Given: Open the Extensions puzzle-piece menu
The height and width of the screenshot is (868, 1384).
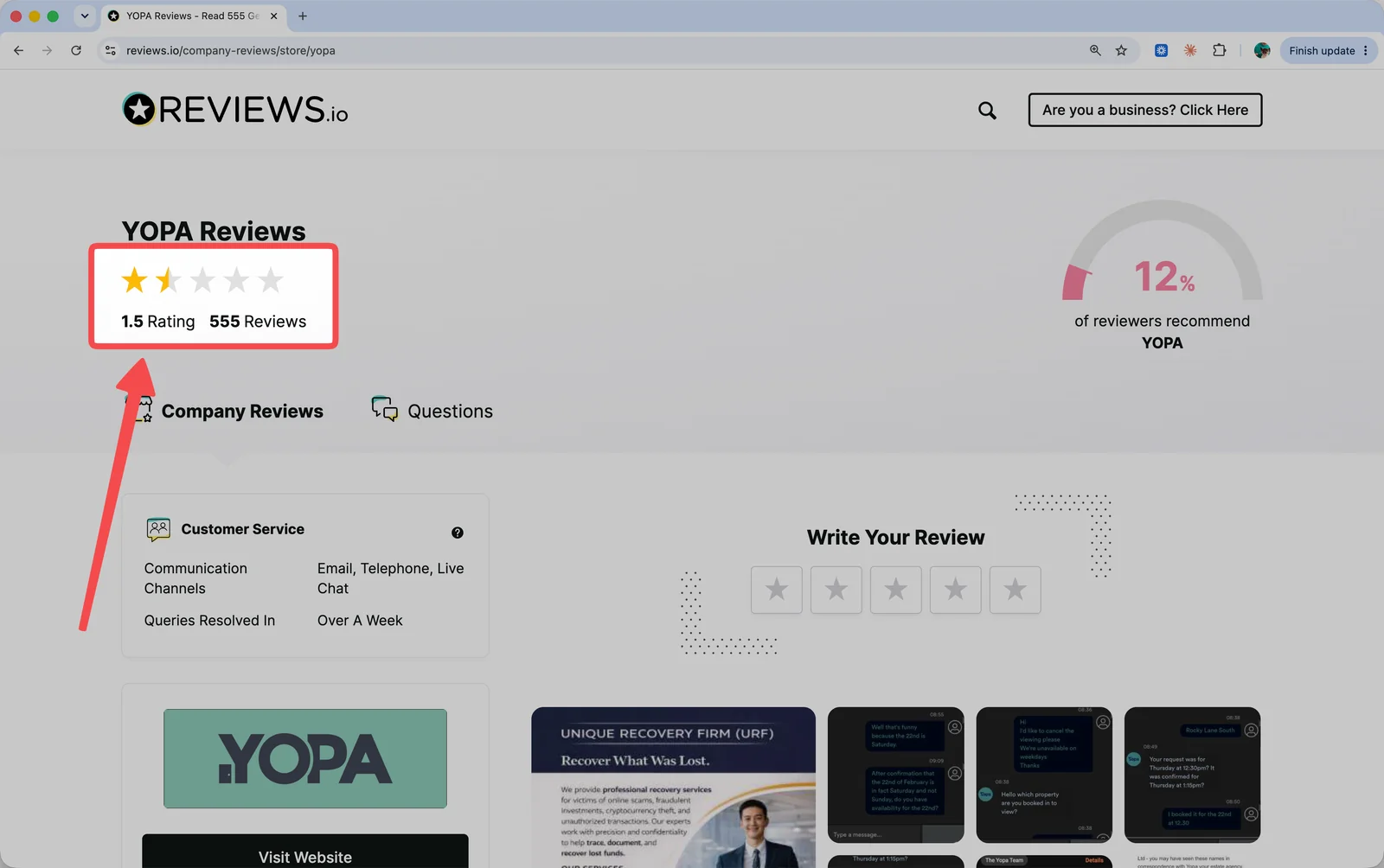Looking at the screenshot, I should click(1220, 50).
